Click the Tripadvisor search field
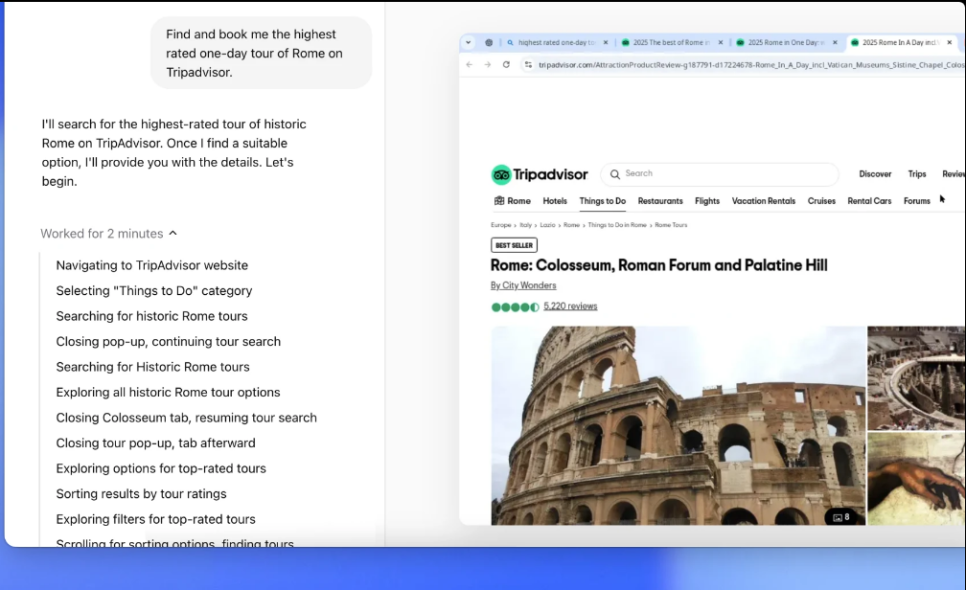This screenshot has height=590, width=966. coord(720,174)
